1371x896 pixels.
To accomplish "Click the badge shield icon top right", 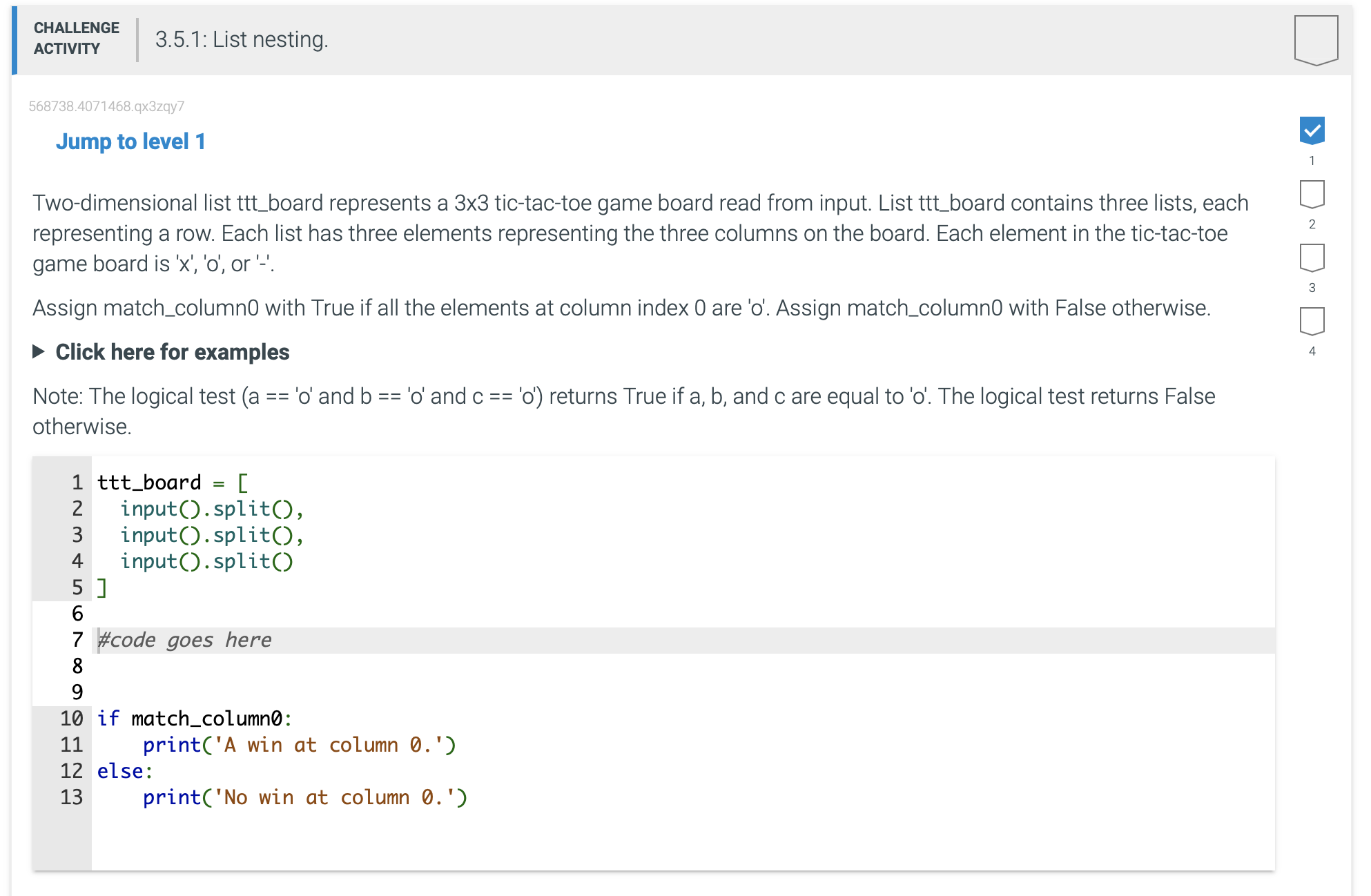I will 1315,39.
